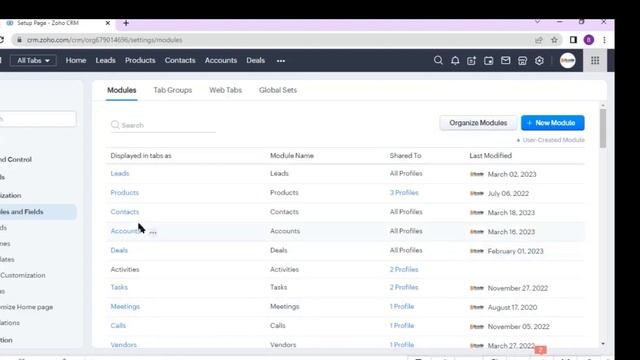Click 2 Profiles link for Tasks
The height and width of the screenshot is (360, 640).
404,287
